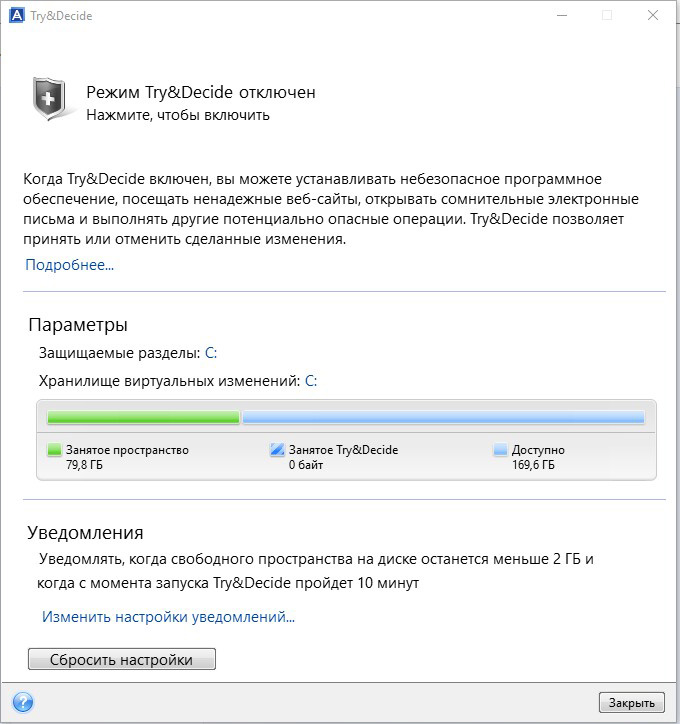The height and width of the screenshot is (724, 680).
Task: Toggle mode via "Режим Try&Decide отключен" heading
Action: tap(201, 92)
